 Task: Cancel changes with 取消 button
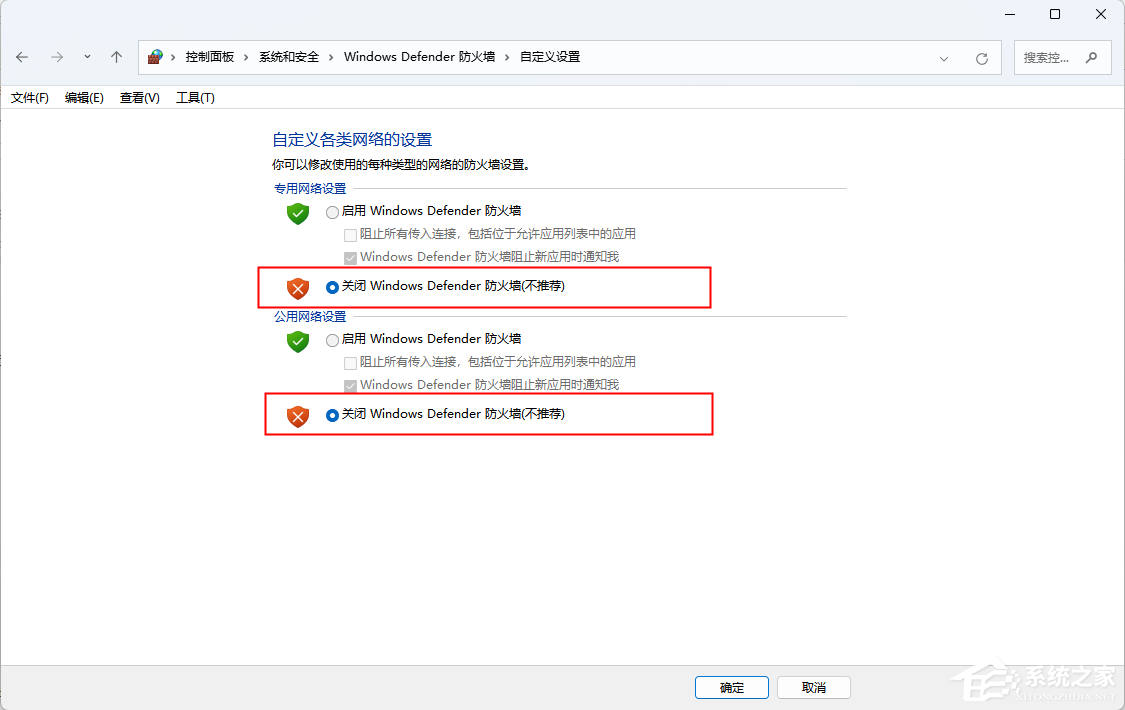point(814,687)
